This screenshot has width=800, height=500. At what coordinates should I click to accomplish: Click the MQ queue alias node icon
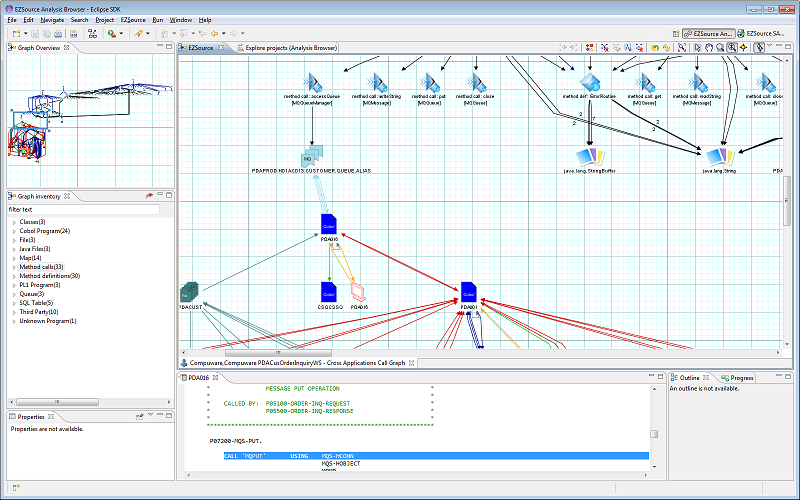pyautogui.click(x=311, y=156)
